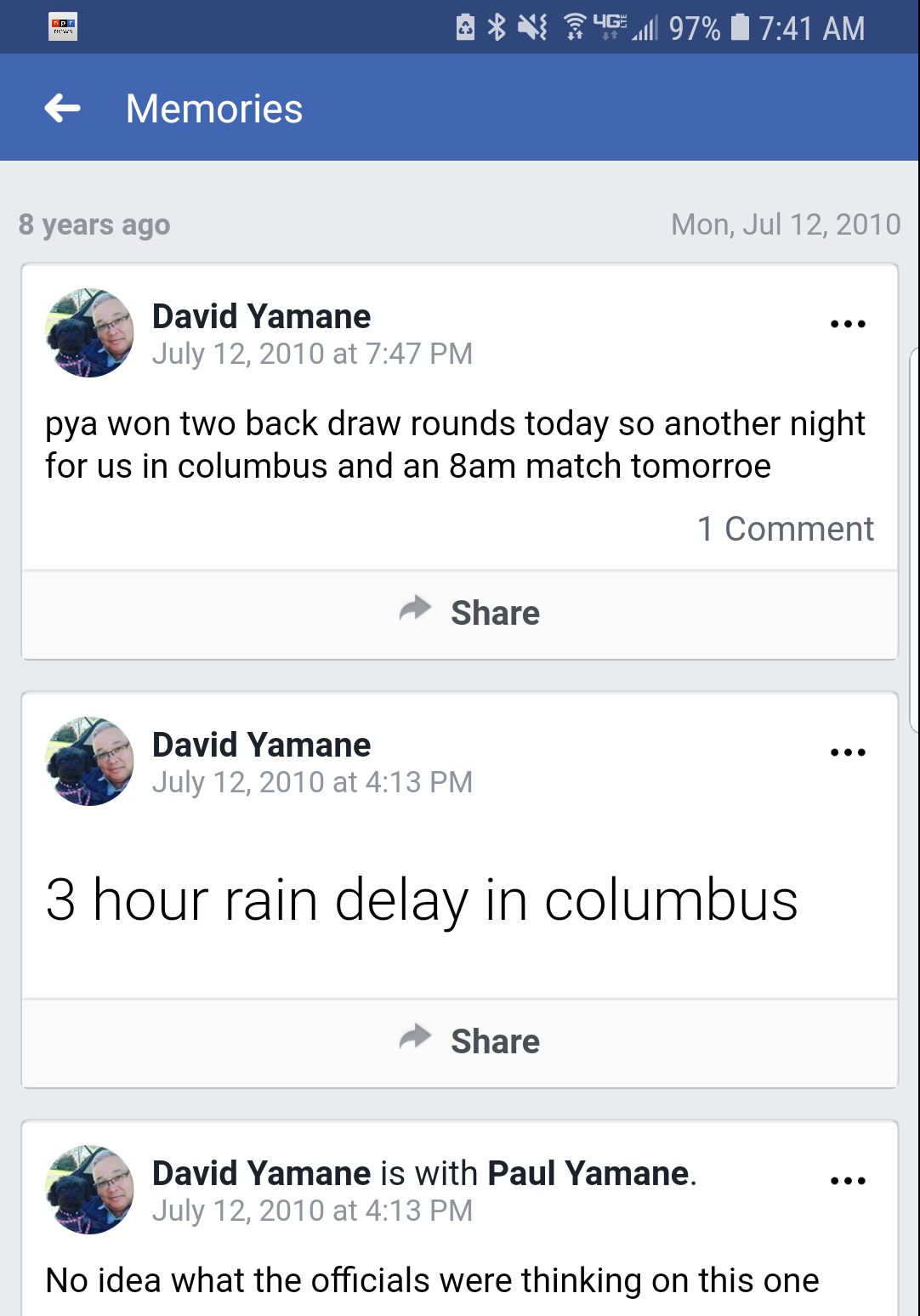Tap profile picture on rain delay post
920x1316 pixels.
pyautogui.click(x=89, y=762)
